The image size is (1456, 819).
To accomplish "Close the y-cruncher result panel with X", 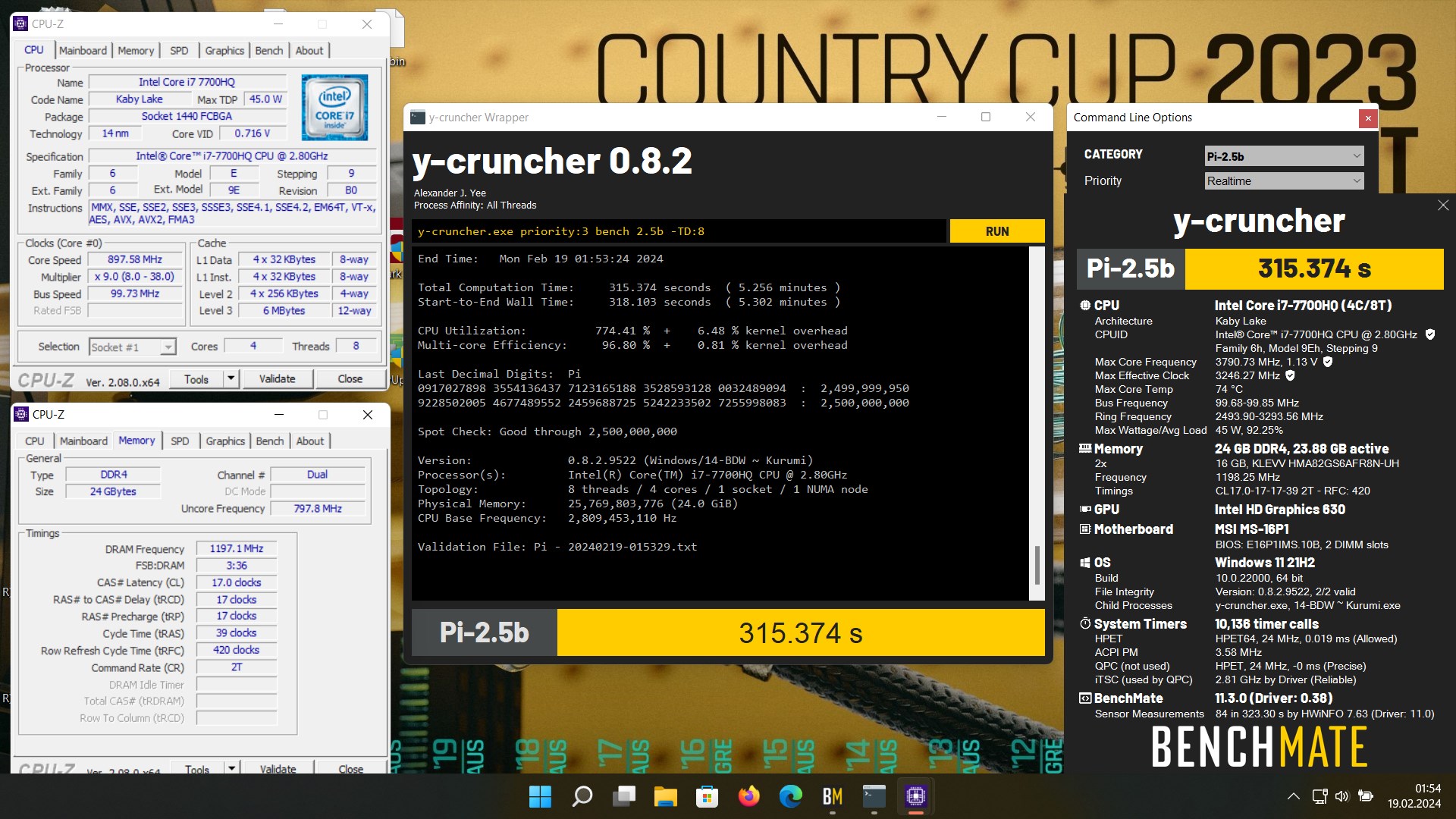I will tap(1443, 206).
